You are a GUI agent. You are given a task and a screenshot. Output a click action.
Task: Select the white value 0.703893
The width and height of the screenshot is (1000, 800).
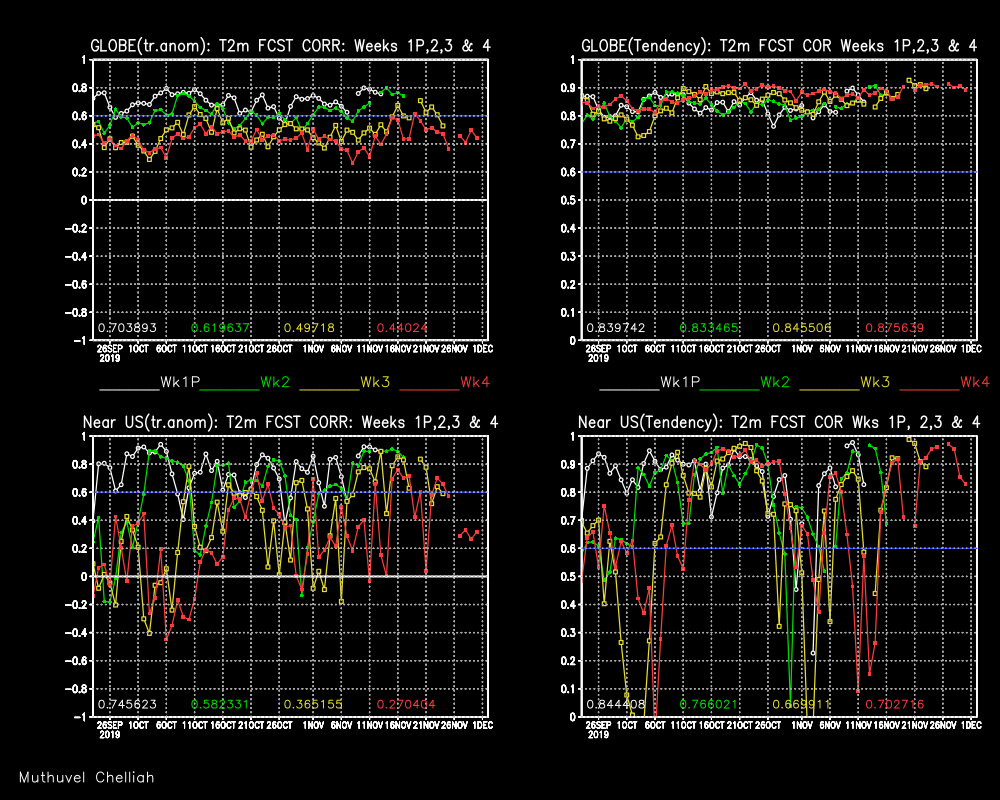pos(127,328)
